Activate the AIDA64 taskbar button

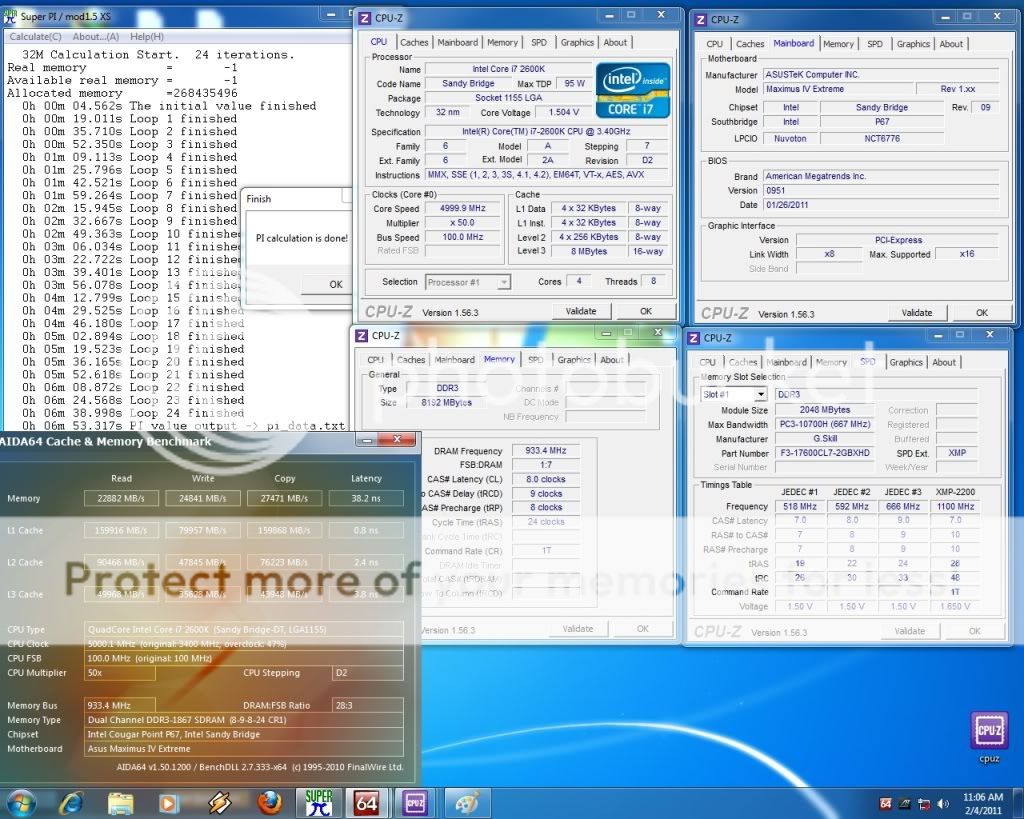[x=366, y=802]
